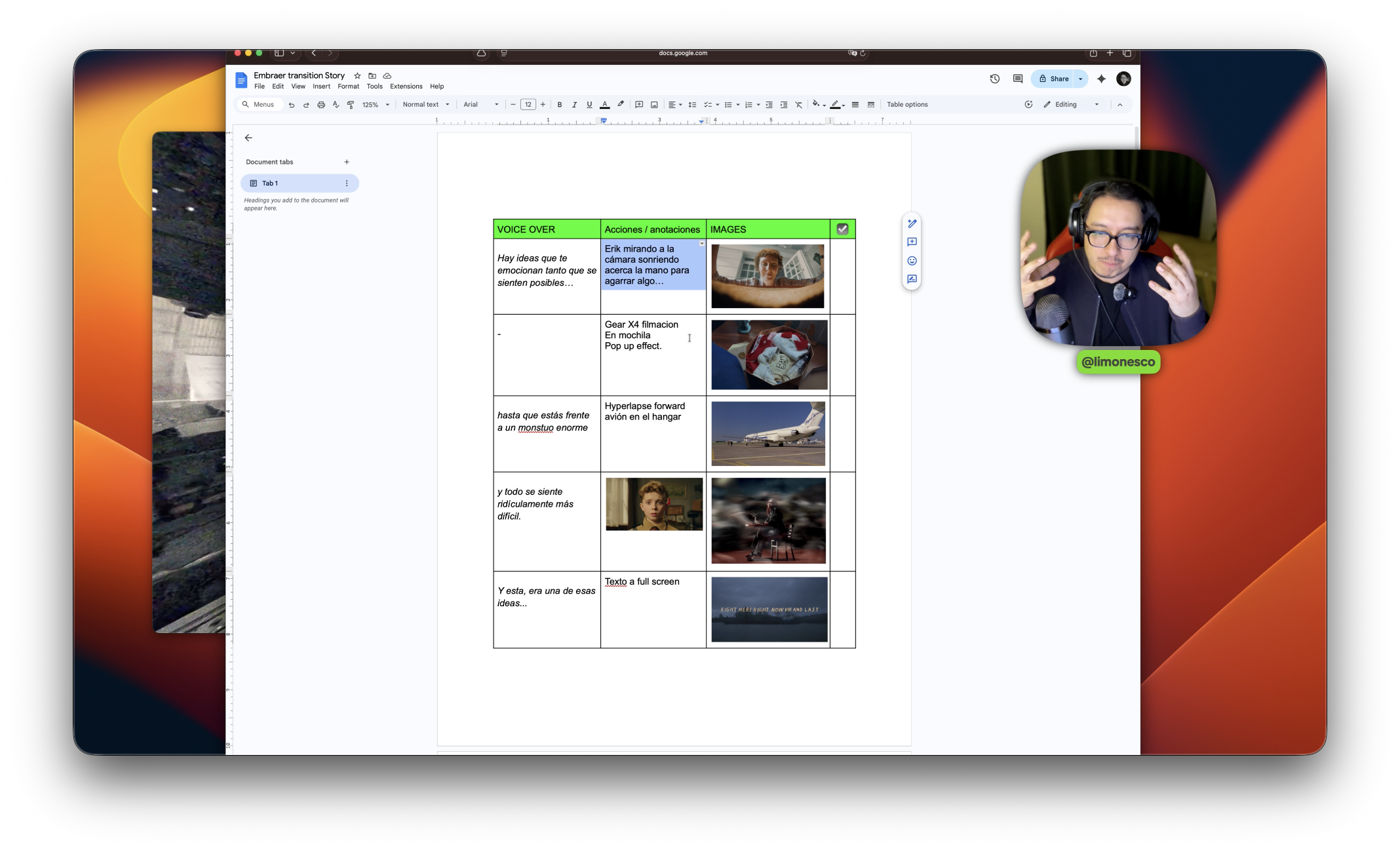The image size is (1400, 852).
Task: Toggle italic formatting
Action: (574, 105)
